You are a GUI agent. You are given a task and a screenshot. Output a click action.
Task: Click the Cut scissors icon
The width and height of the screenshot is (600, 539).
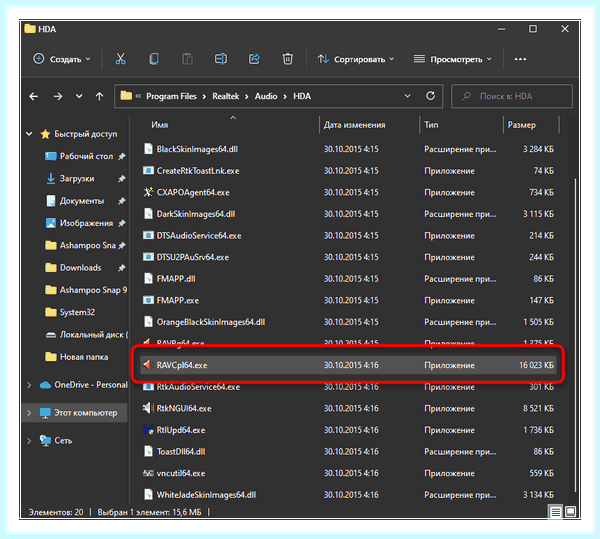120,59
